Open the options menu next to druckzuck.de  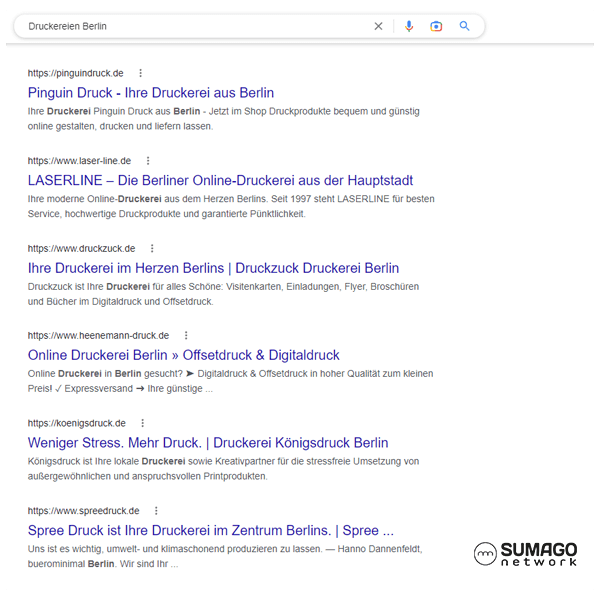152,248
